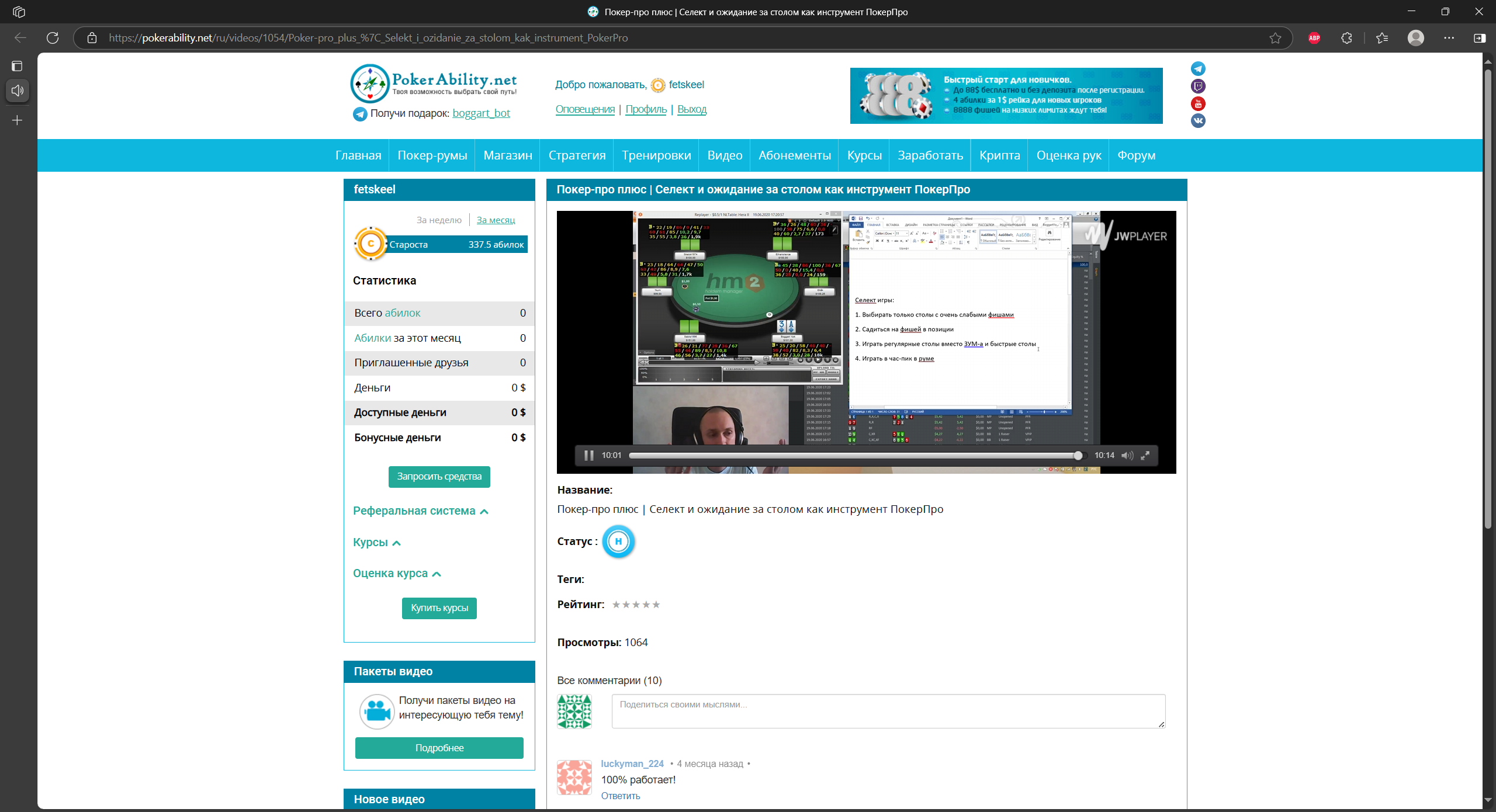Click the status H badge
This screenshot has height=812, width=1496.
(x=618, y=542)
